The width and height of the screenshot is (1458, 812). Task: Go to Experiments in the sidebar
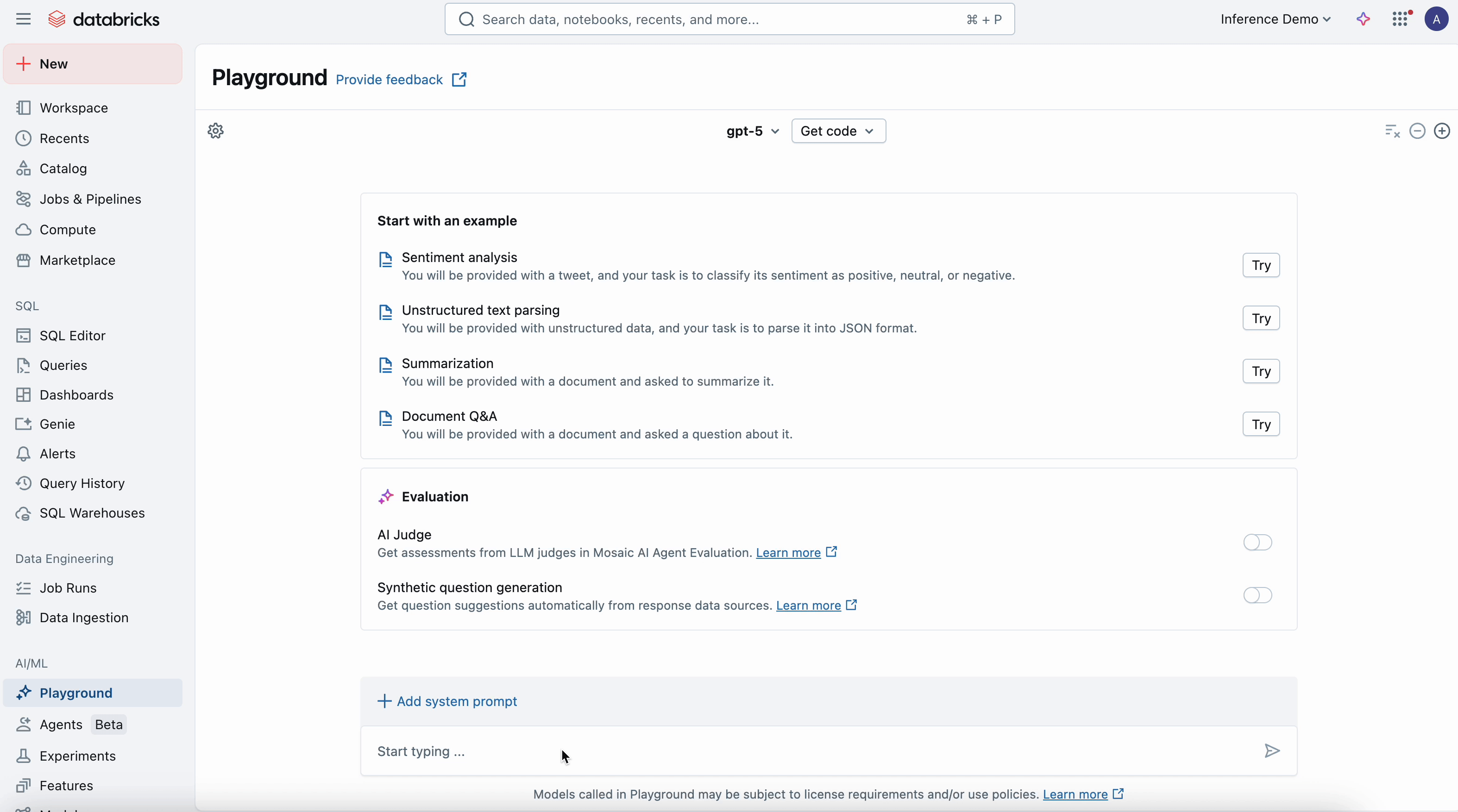77,756
